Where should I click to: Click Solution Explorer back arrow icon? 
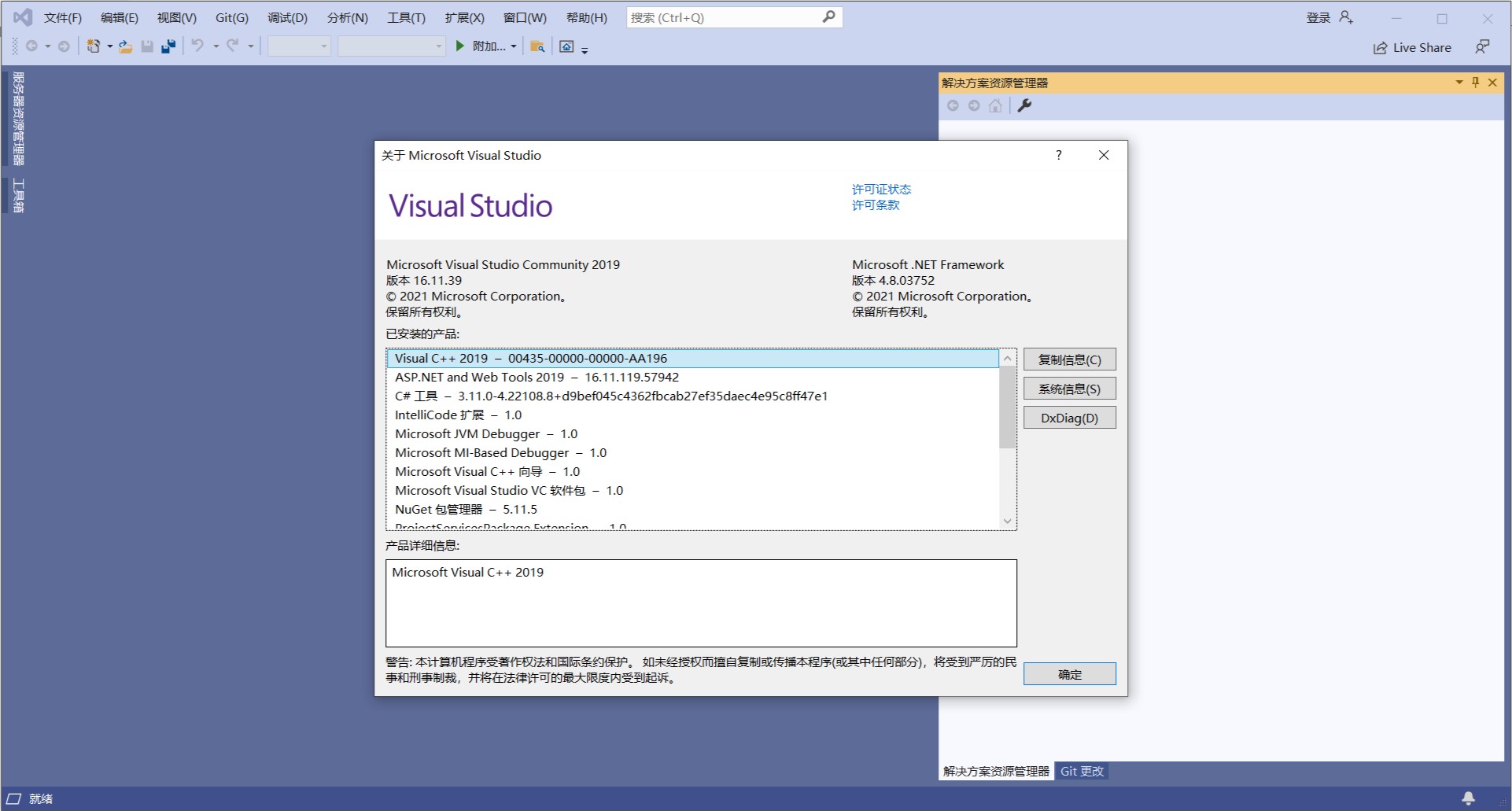953,105
